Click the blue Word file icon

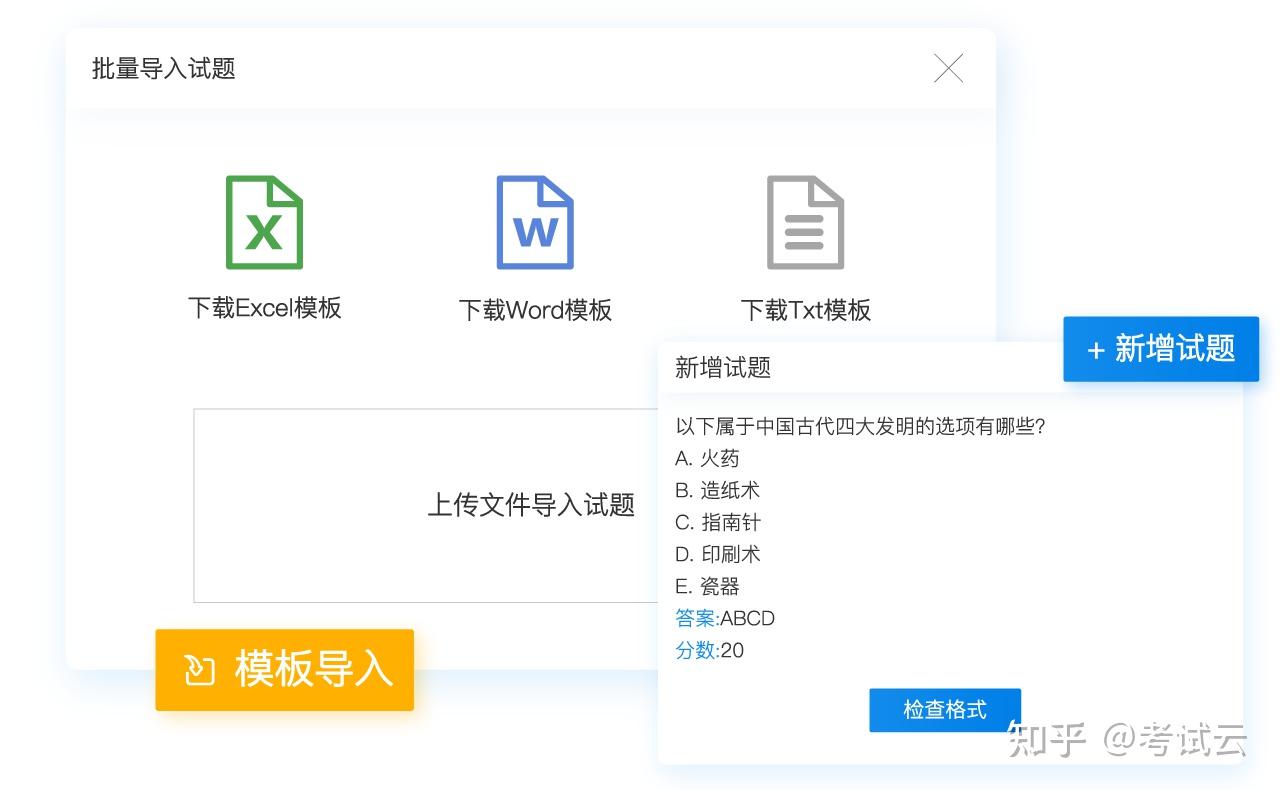tap(535, 222)
